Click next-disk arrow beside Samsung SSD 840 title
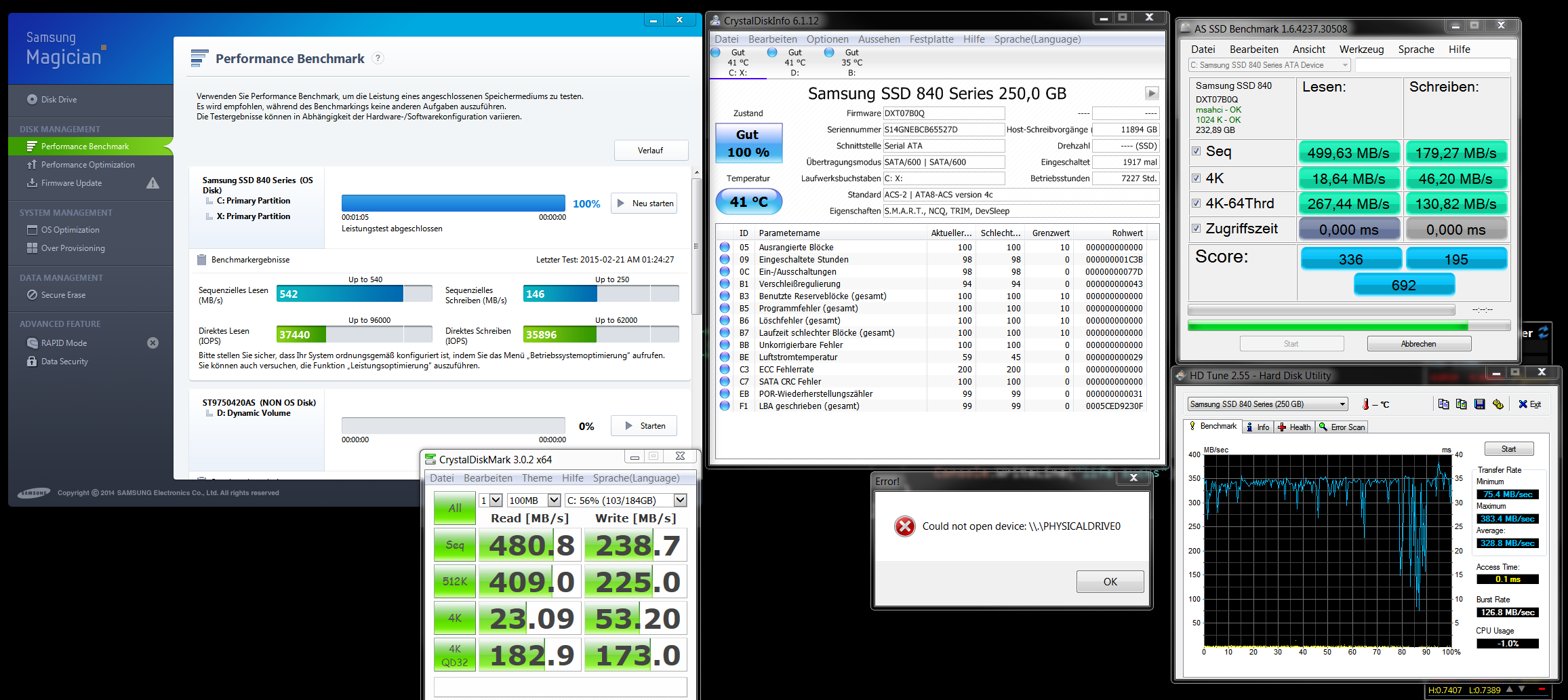The width and height of the screenshot is (1568, 700). point(1152,93)
